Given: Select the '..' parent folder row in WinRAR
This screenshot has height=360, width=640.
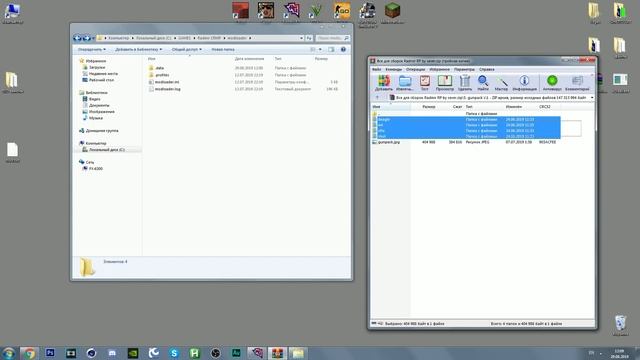Looking at the screenshot, I should [x=465, y=113].
